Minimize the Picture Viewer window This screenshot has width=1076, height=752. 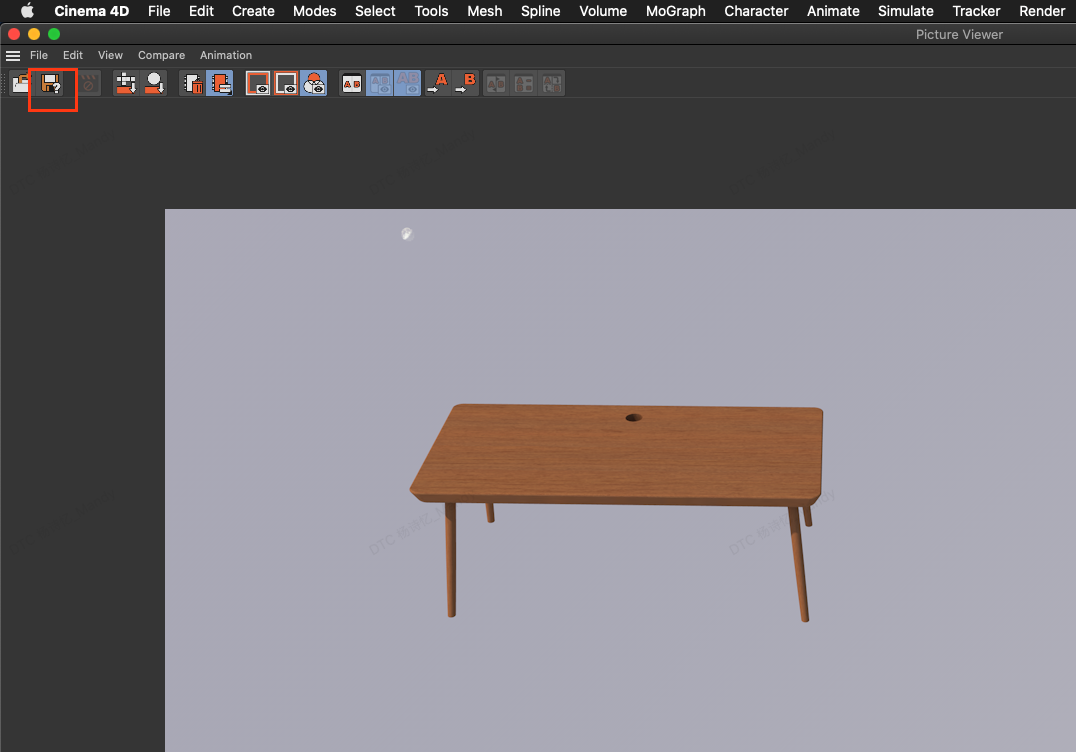click(34, 34)
